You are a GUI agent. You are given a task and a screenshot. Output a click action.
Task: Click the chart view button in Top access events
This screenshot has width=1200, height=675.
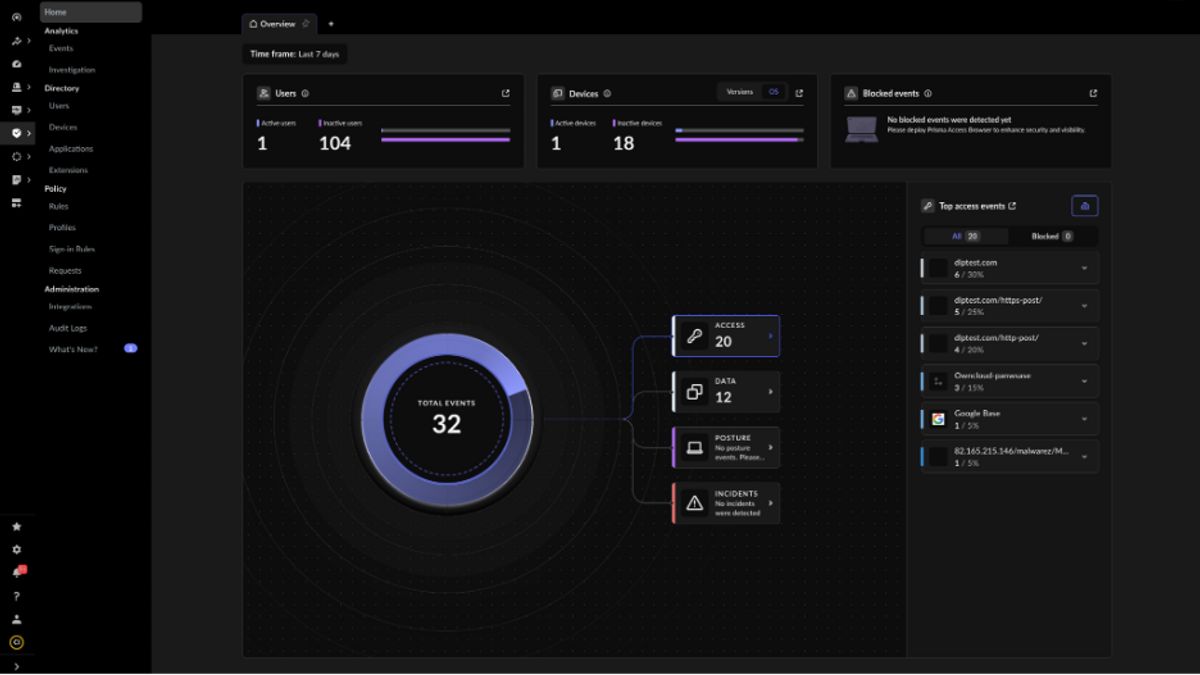1085,206
